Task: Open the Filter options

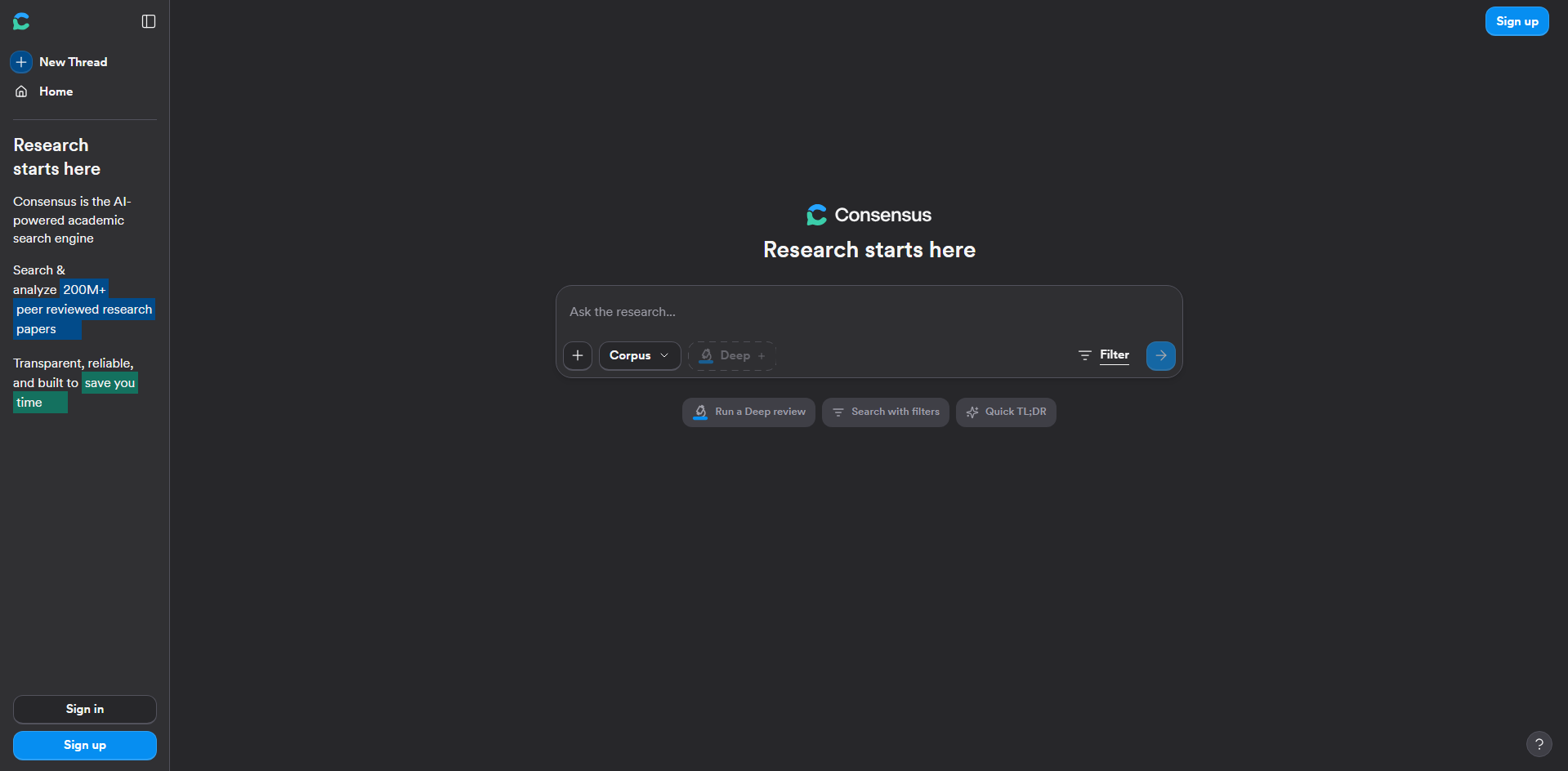Action: pyautogui.click(x=1104, y=355)
